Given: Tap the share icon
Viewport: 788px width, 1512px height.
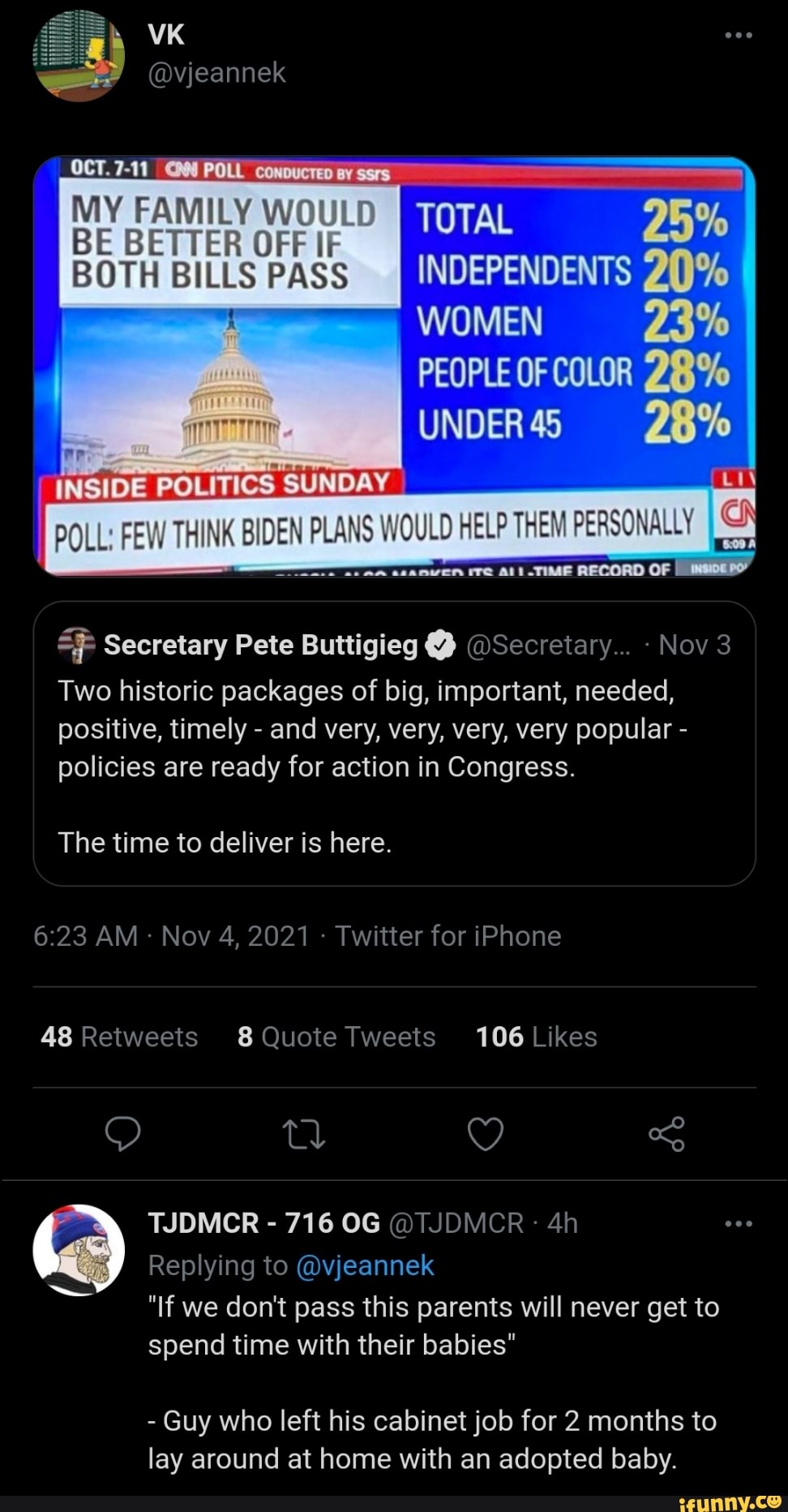Looking at the screenshot, I should tap(666, 1134).
